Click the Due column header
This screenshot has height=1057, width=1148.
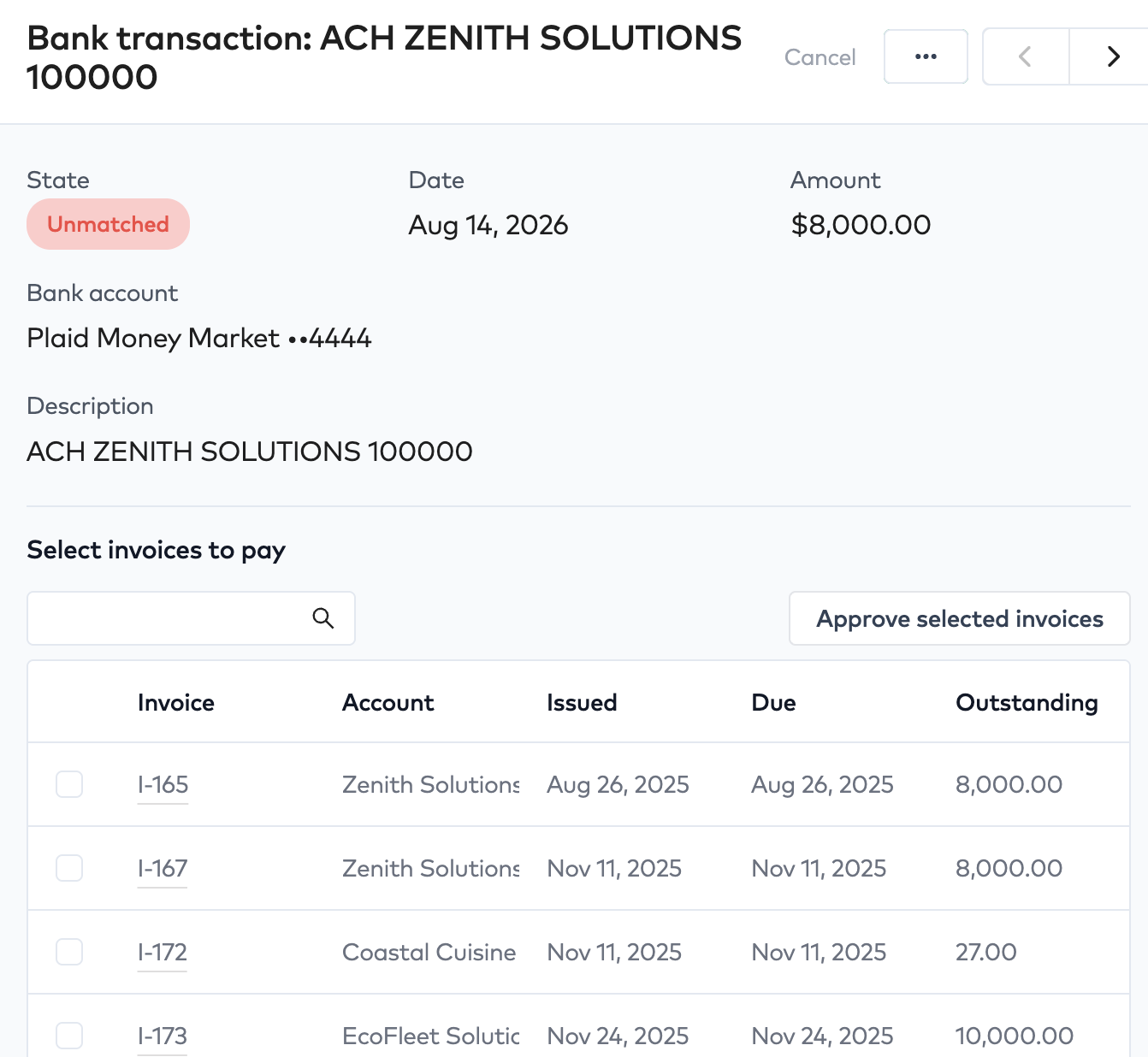point(773,702)
